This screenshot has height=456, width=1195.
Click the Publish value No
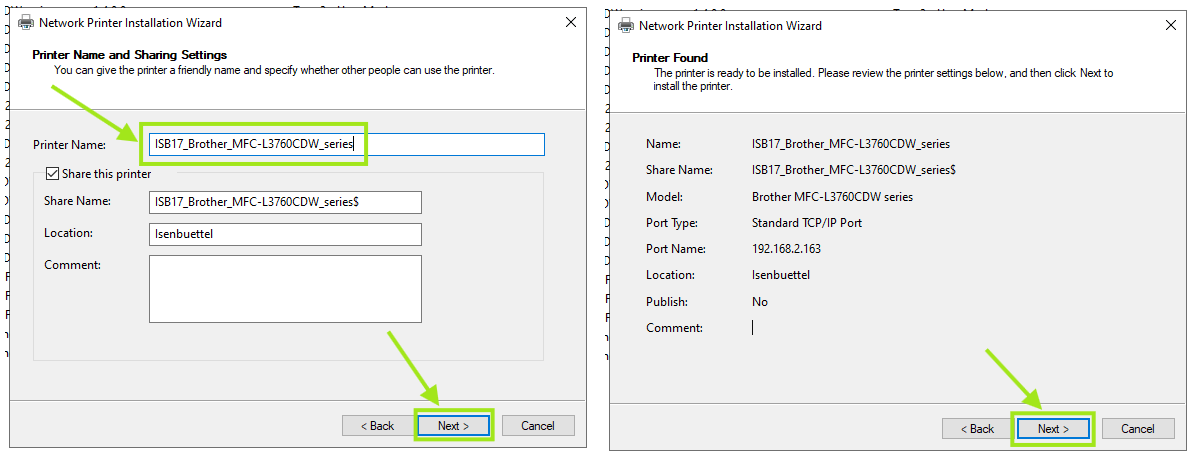coord(760,301)
